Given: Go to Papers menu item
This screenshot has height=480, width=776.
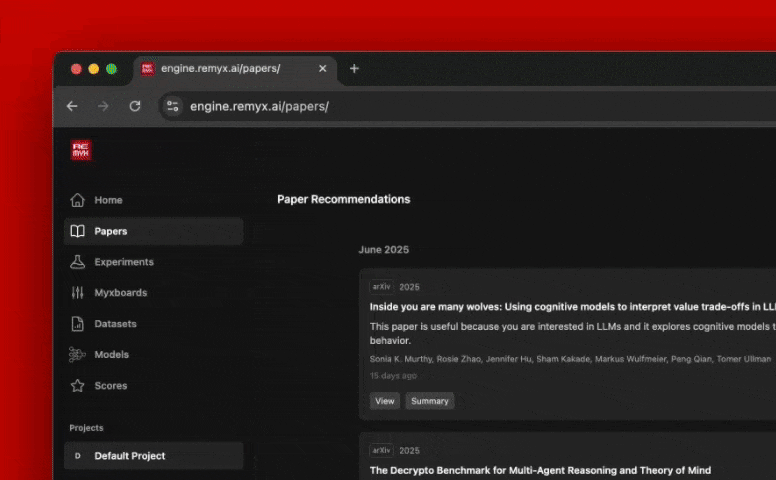Looking at the screenshot, I should 153,231.
